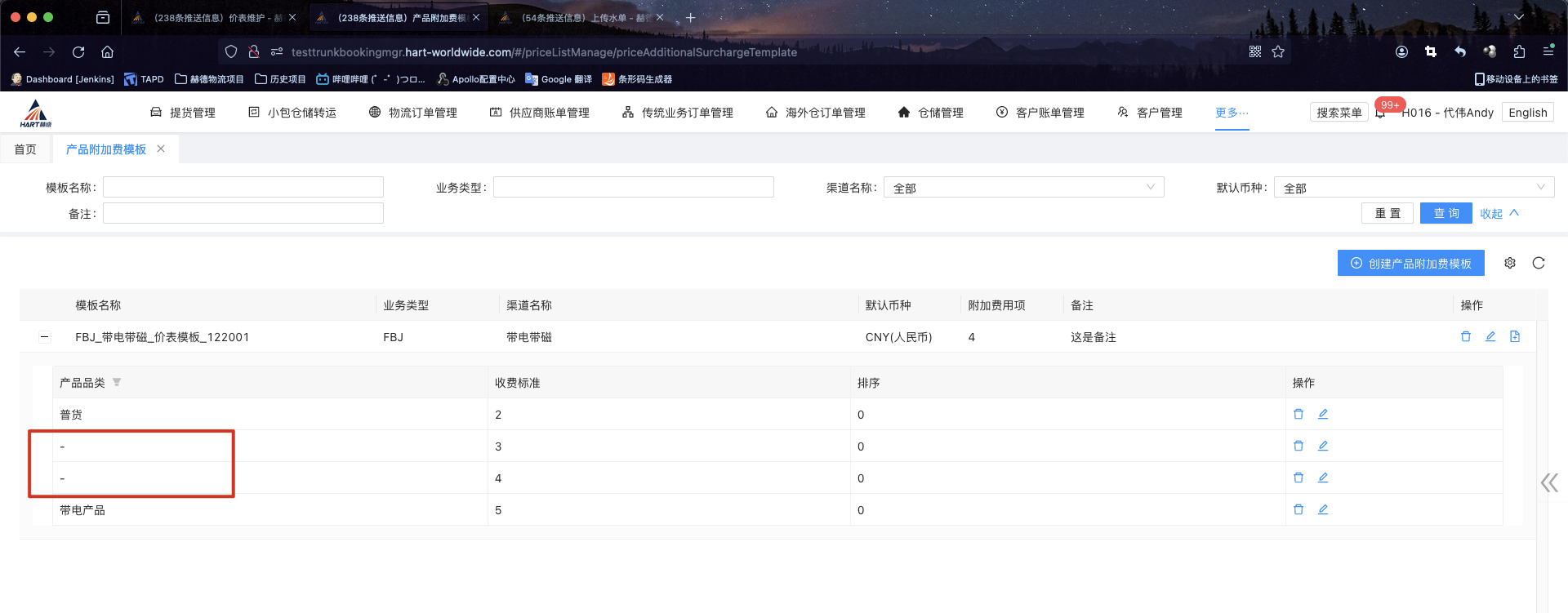Edit the FBJ_带电带磁 template row
The image size is (1568, 613).
pyautogui.click(x=1490, y=336)
